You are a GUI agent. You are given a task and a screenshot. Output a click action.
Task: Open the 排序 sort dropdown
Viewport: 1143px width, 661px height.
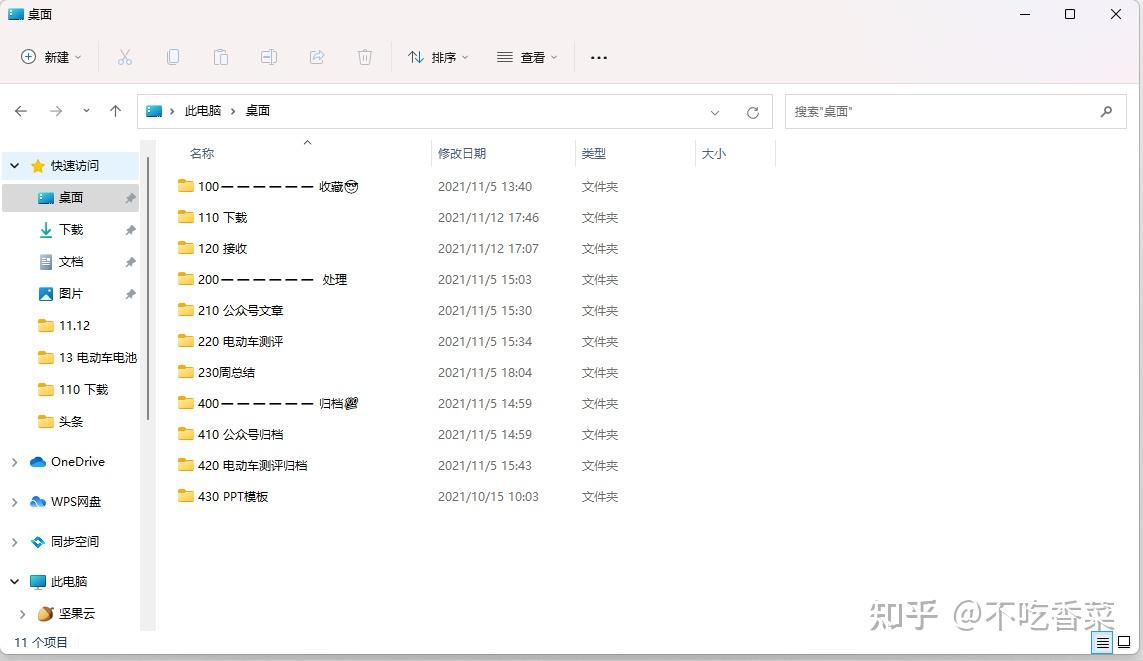click(438, 57)
